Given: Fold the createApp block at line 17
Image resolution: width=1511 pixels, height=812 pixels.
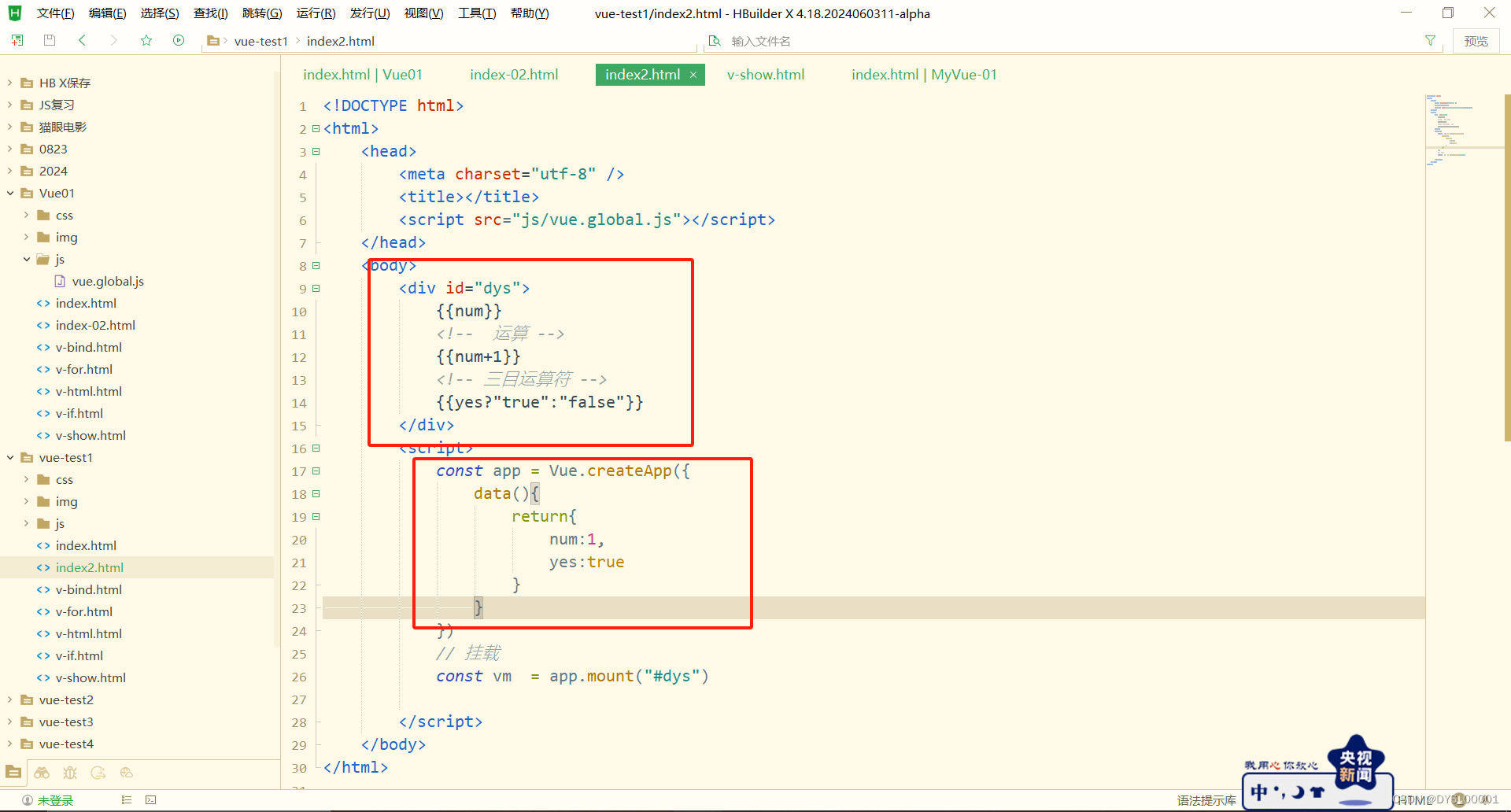Looking at the screenshot, I should (x=316, y=471).
